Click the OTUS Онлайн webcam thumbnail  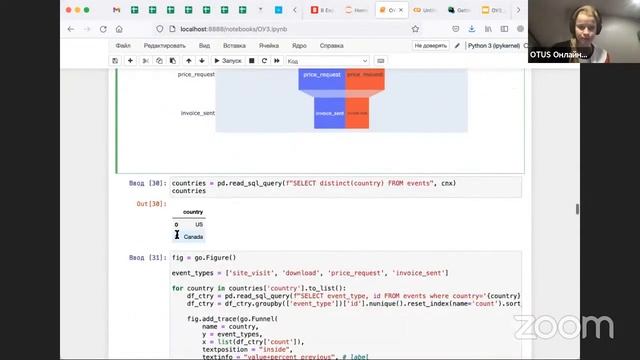(584, 31)
